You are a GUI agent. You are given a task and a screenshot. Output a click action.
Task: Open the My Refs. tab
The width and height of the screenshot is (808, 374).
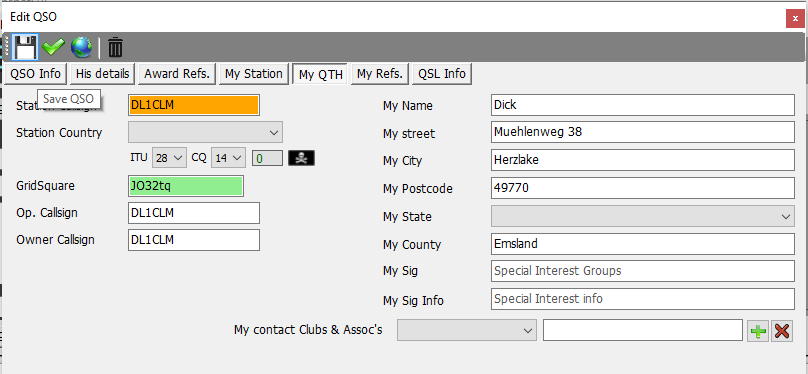point(380,74)
